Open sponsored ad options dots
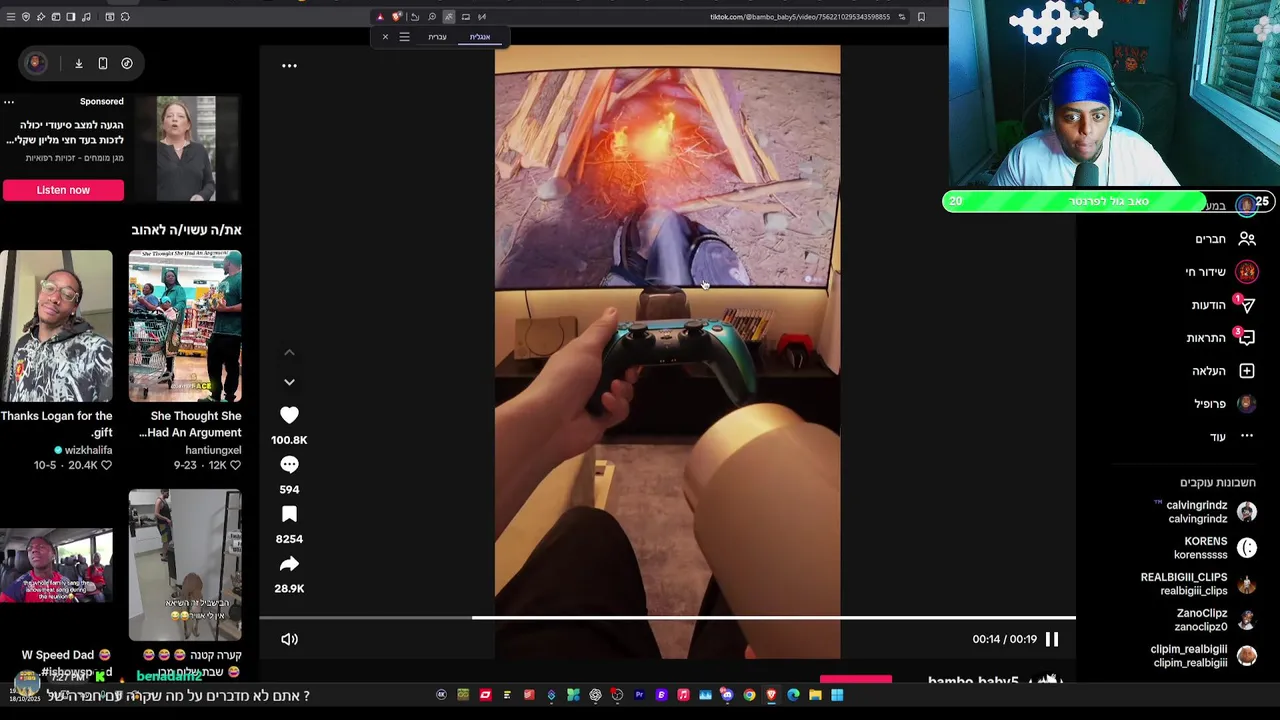The image size is (1280, 720). tap(9, 102)
